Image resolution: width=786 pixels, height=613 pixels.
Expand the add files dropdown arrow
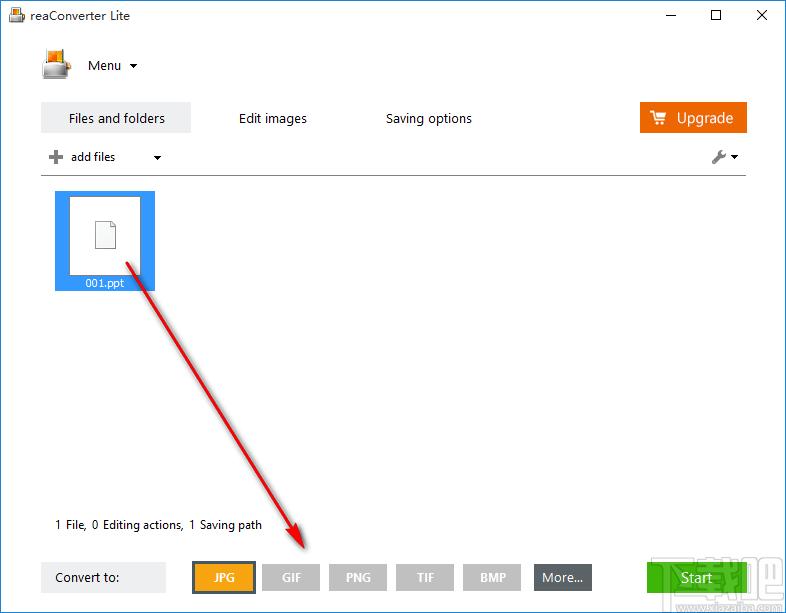point(157,157)
